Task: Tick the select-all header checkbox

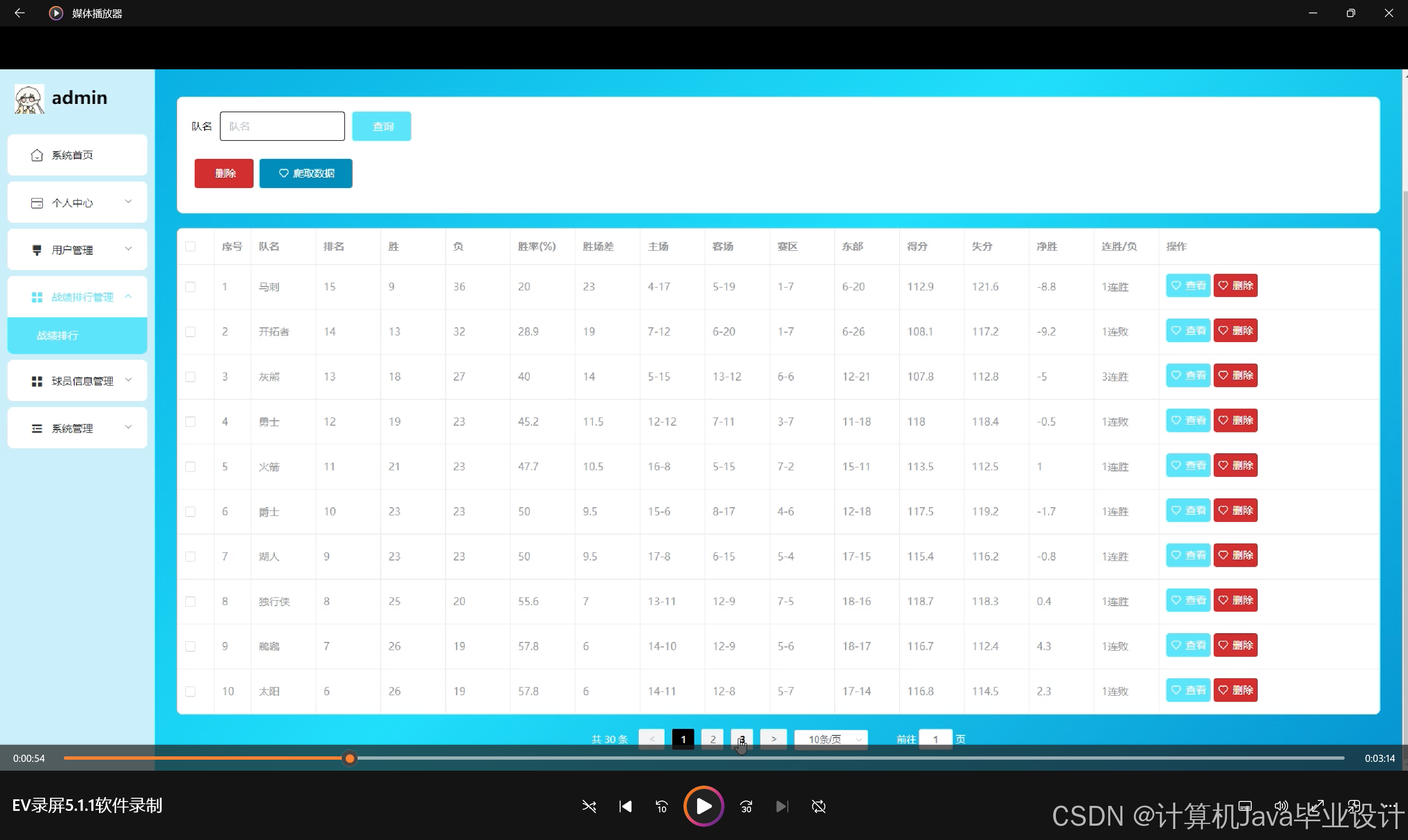Action: (190, 246)
